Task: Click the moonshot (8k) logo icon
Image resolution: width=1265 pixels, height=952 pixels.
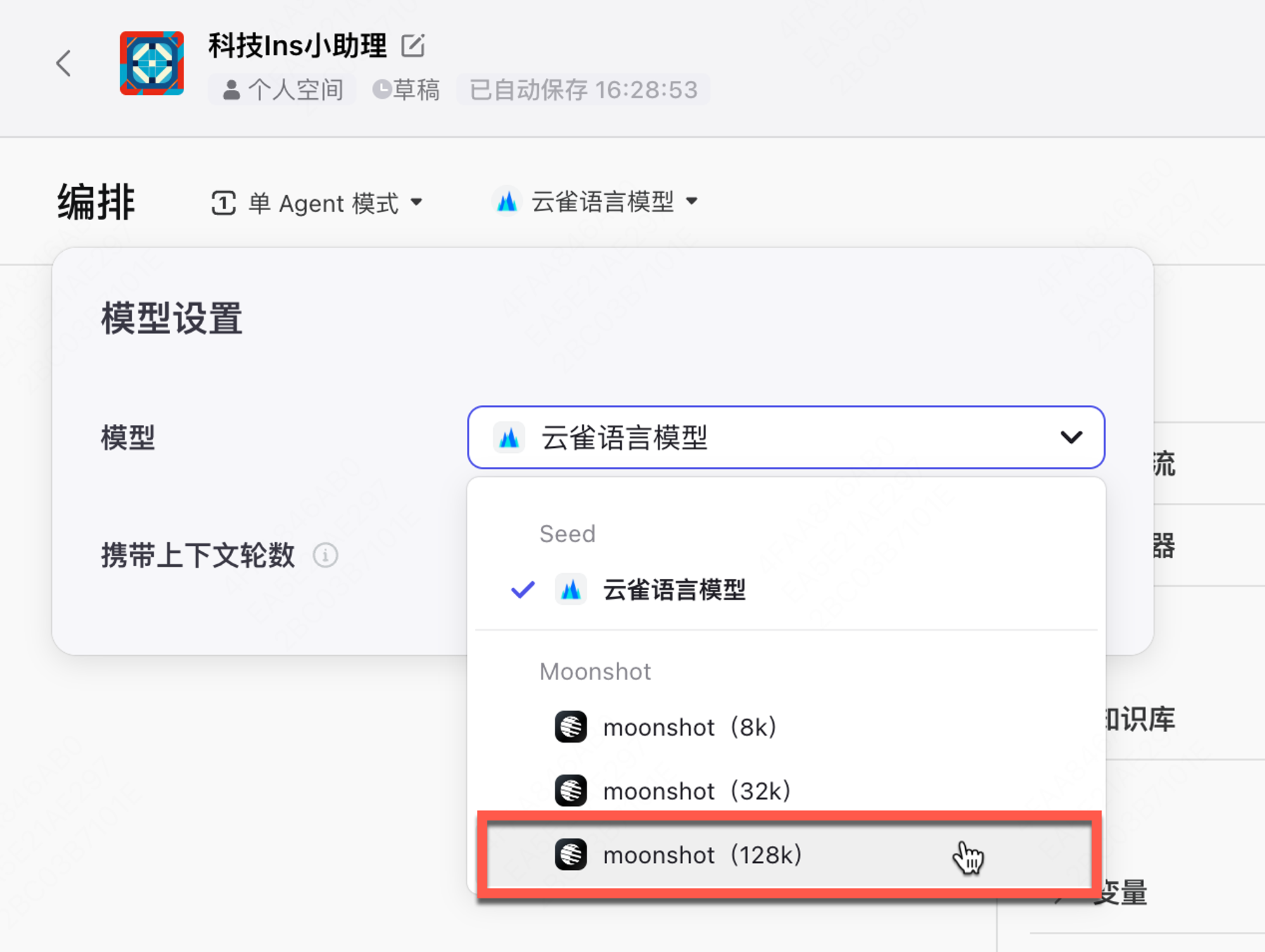Action: coord(571,727)
